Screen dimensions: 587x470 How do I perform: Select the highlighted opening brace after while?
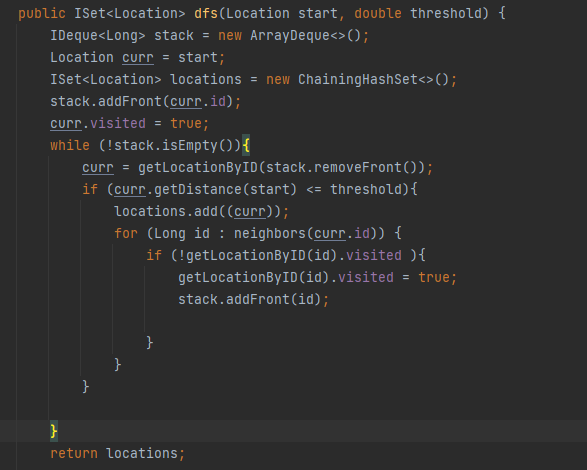pos(246,145)
